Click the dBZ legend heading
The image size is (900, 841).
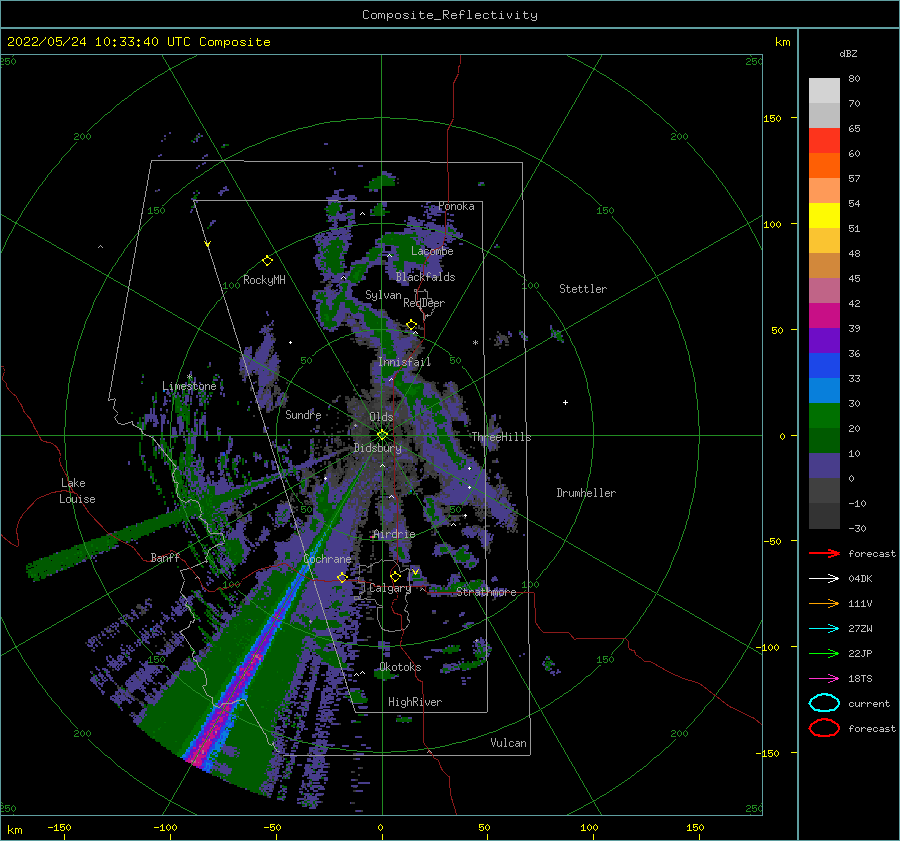point(848,53)
